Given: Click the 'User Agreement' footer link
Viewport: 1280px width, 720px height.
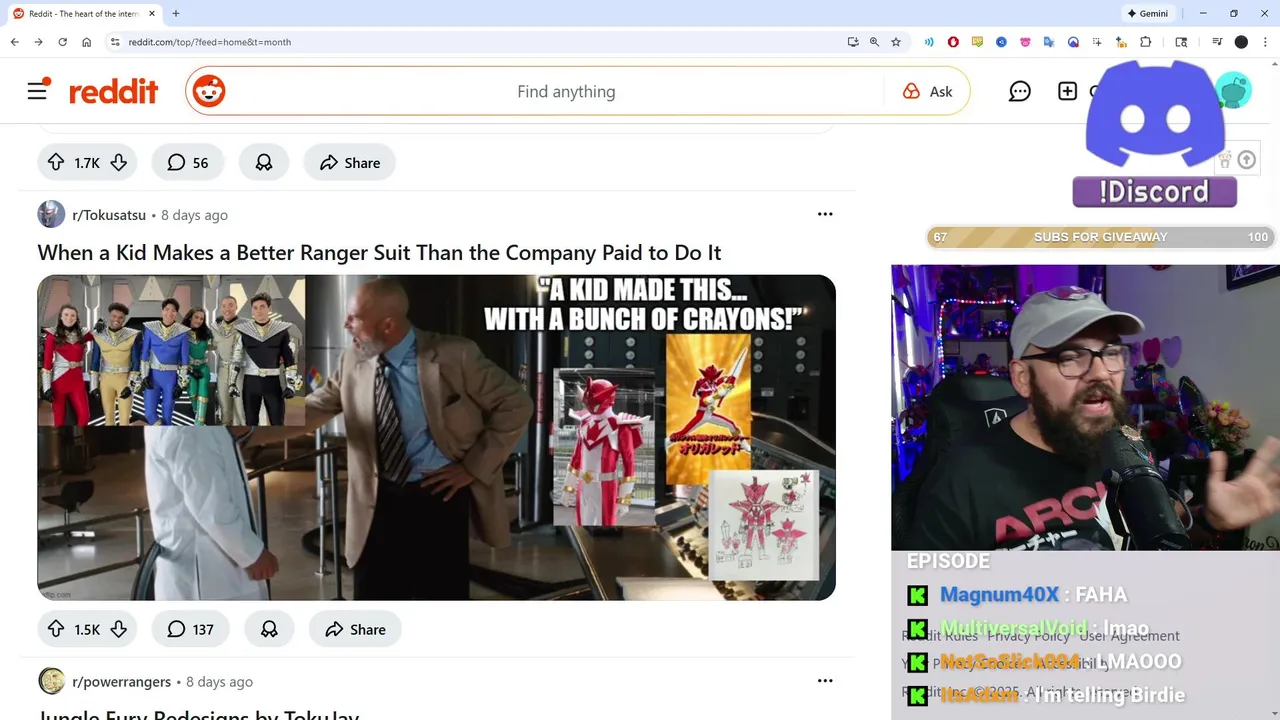Looking at the screenshot, I should coord(1129,635).
